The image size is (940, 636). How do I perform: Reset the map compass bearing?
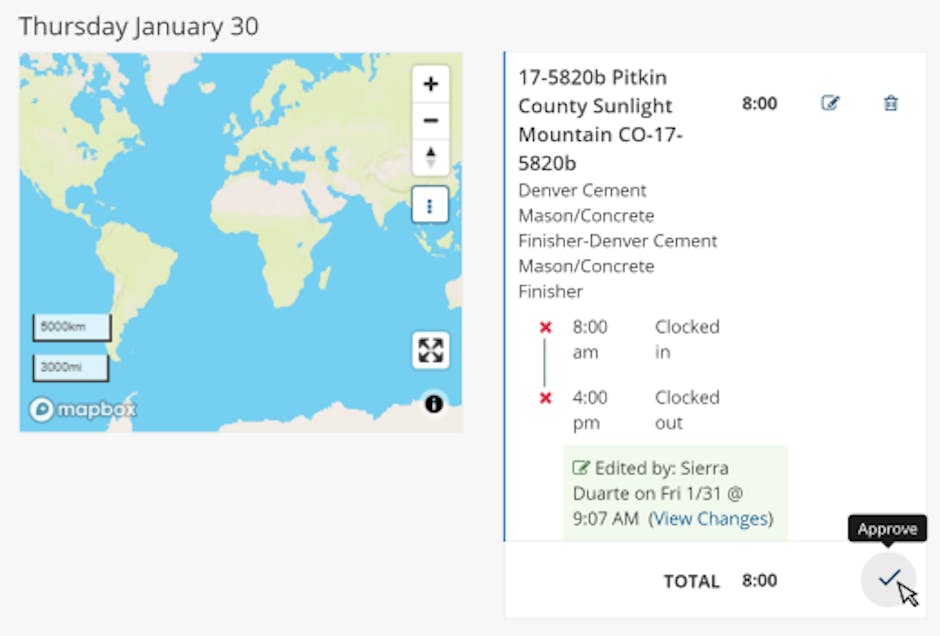point(429,156)
